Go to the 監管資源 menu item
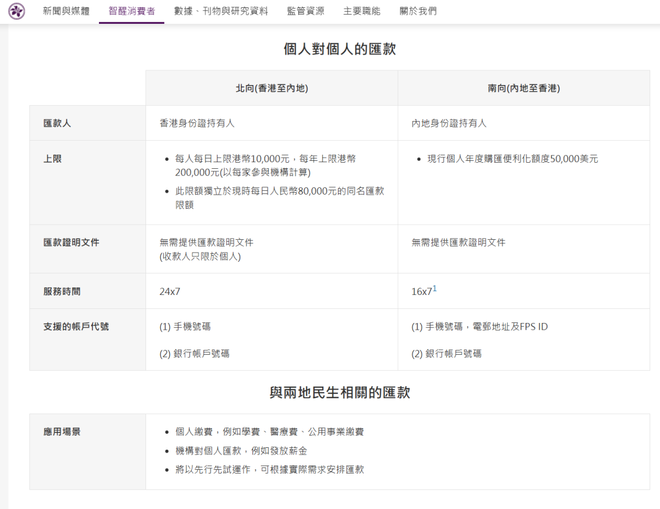660x509 pixels. click(x=305, y=11)
